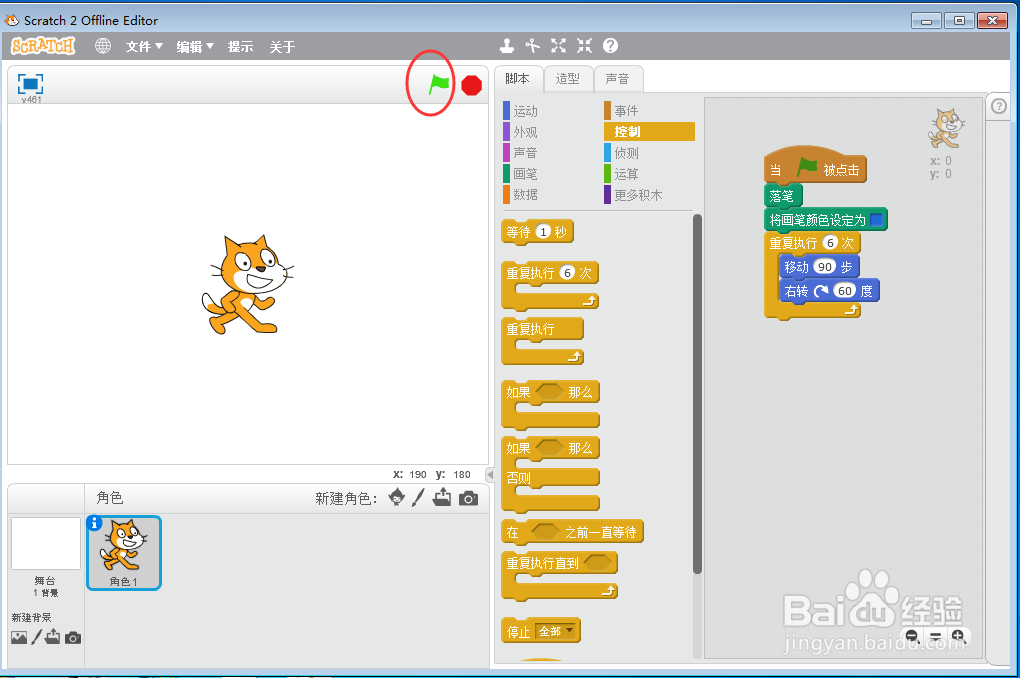Open the 文件 menu

pyautogui.click(x=144, y=47)
